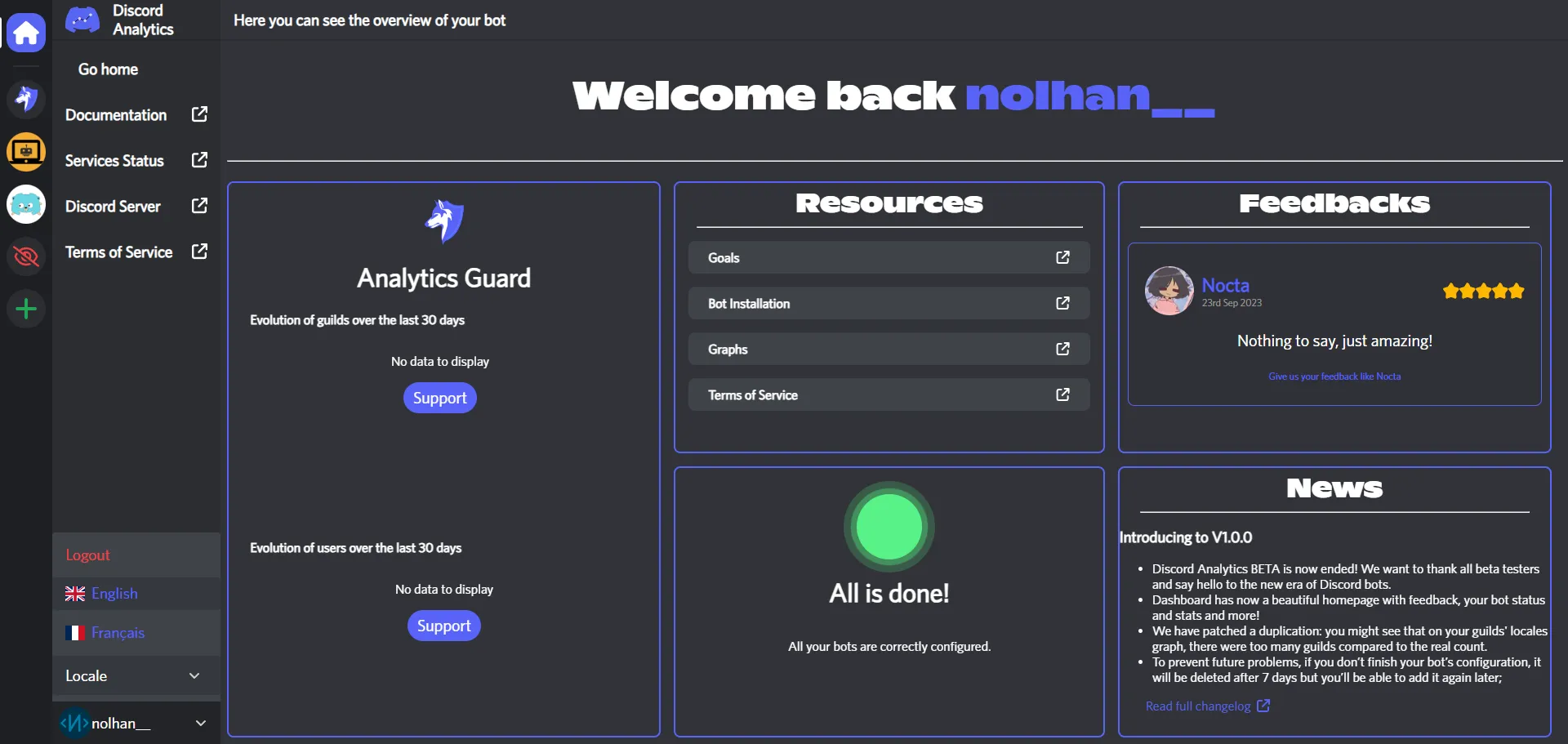Viewport: 1568px width, 744px height.
Task: Expand the nolhan__ user menu chevron
Action: [x=201, y=723]
